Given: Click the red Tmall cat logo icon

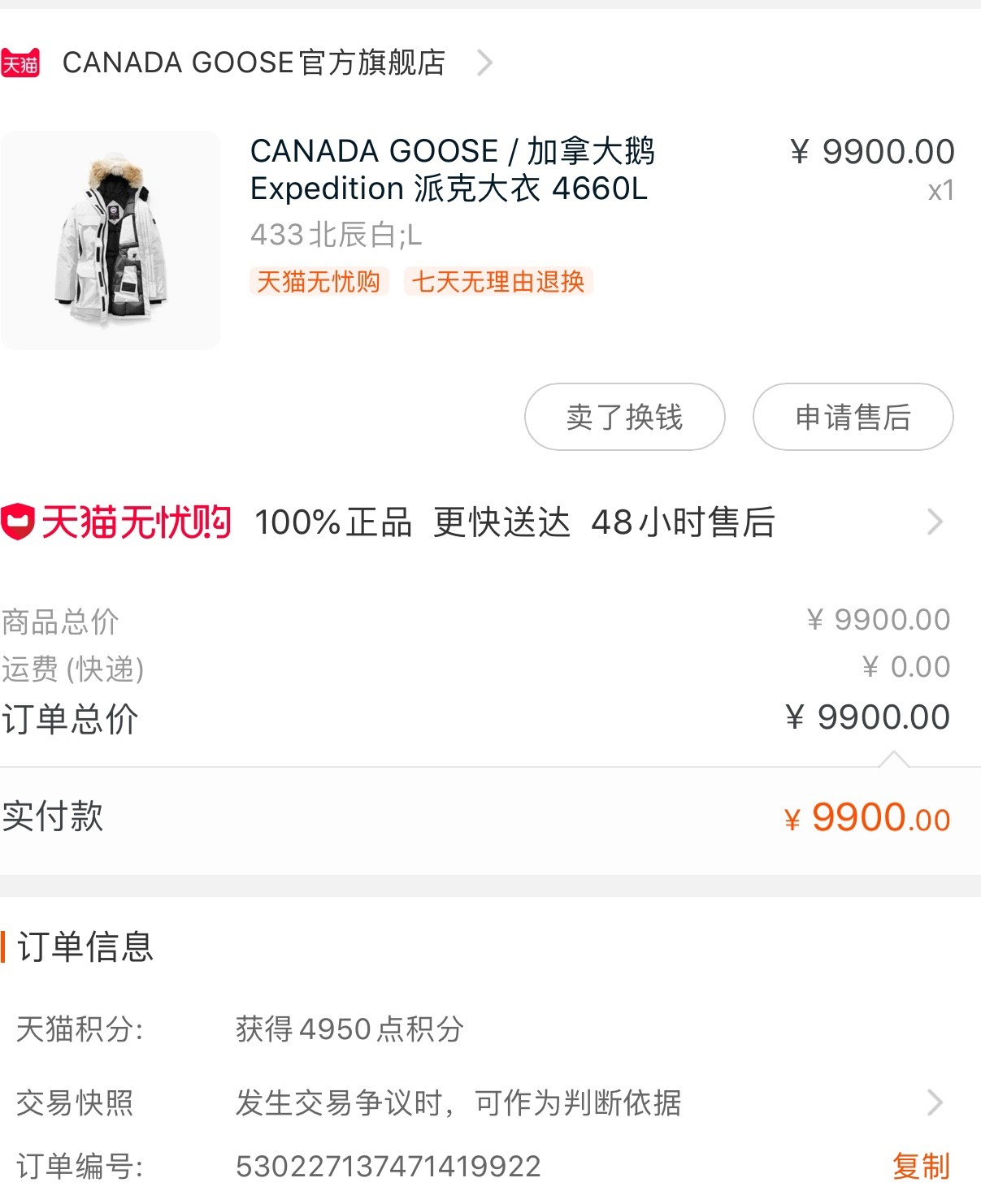Looking at the screenshot, I should coord(20,63).
